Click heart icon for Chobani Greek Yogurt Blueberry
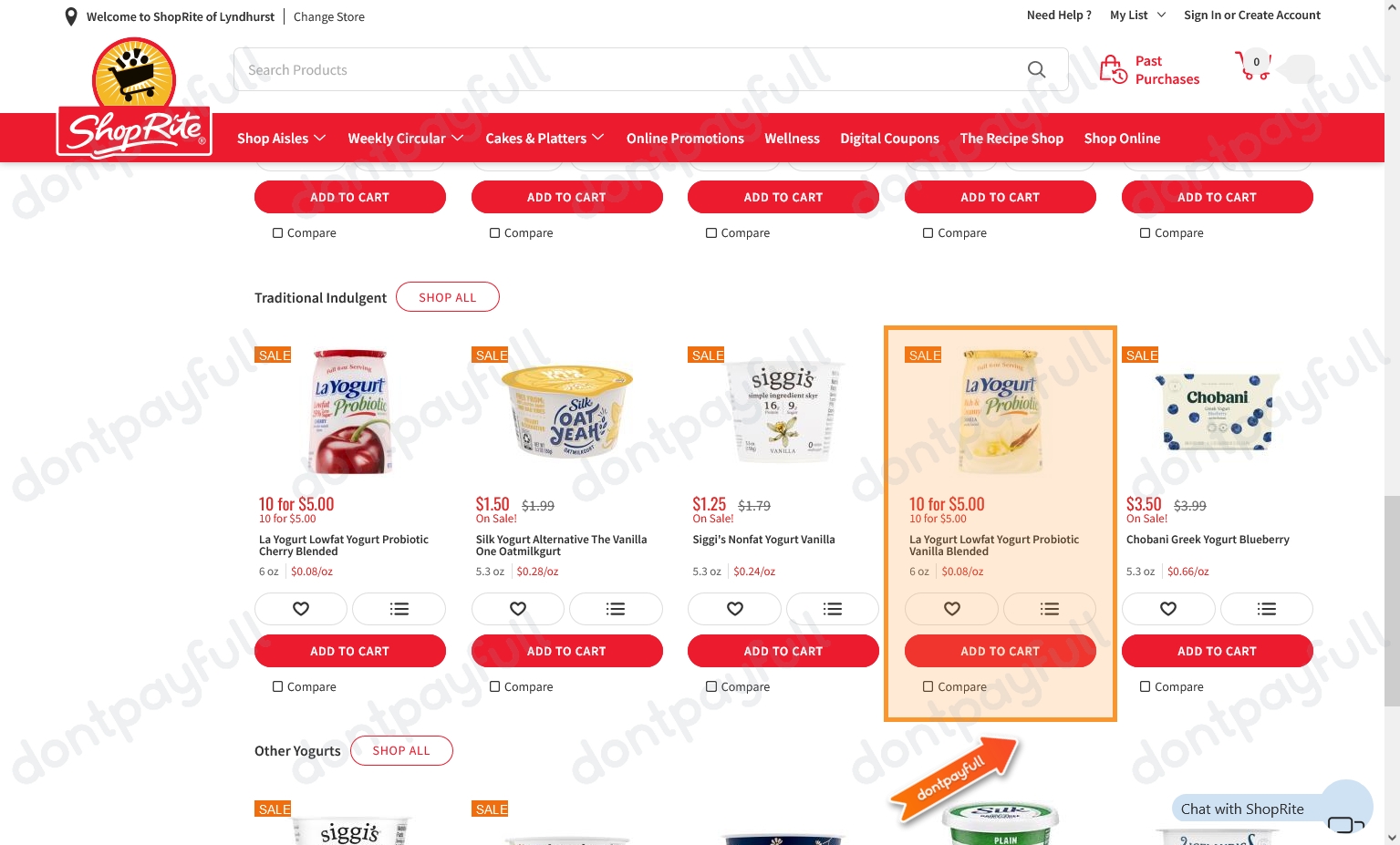Screen dimensions: 1400x845 point(1168,609)
